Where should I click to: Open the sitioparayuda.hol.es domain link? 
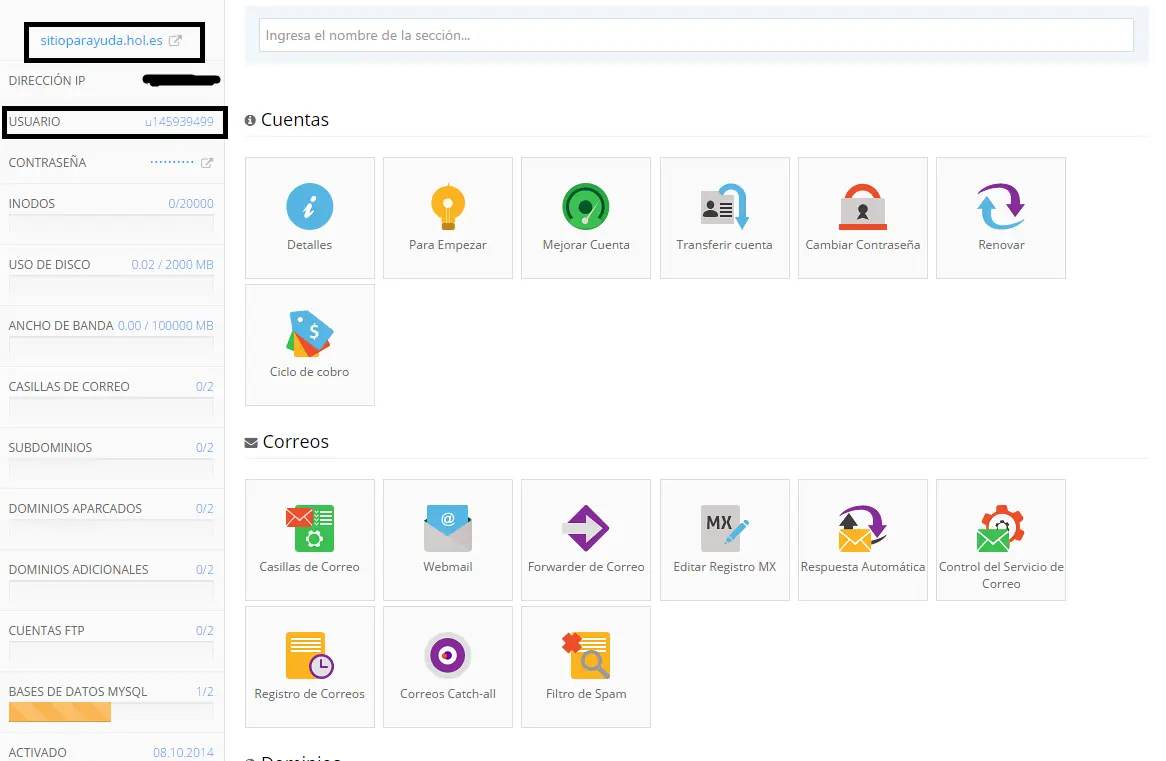pyautogui.click(x=101, y=40)
